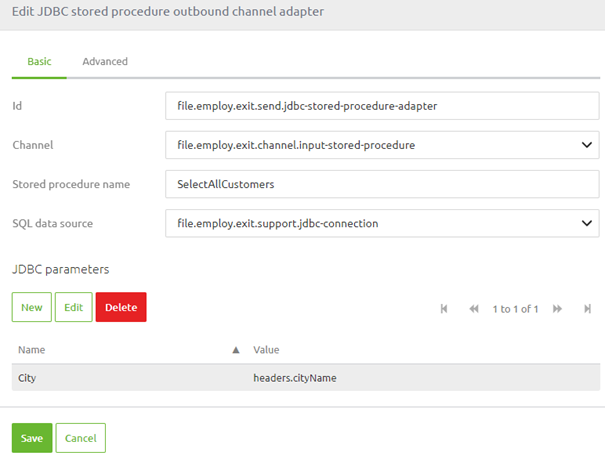This screenshot has height=463, width=605.
Task: Go to first page of JDBC parameters
Action: click(x=444, y=309)
